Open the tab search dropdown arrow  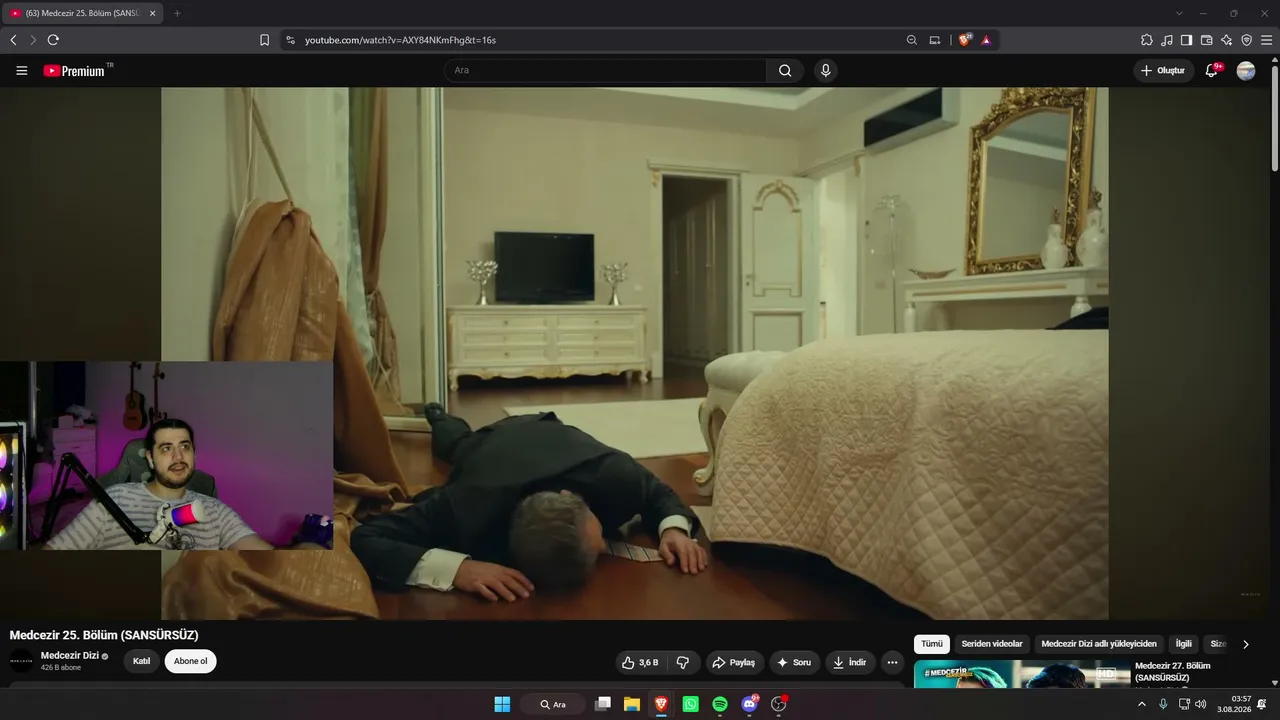(1179, 13)
